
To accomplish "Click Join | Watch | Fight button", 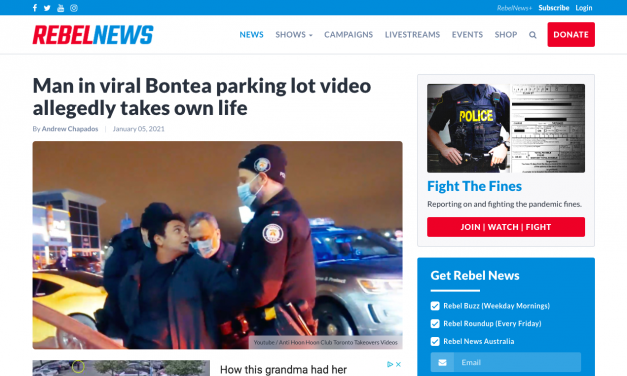I will (506, 227).
